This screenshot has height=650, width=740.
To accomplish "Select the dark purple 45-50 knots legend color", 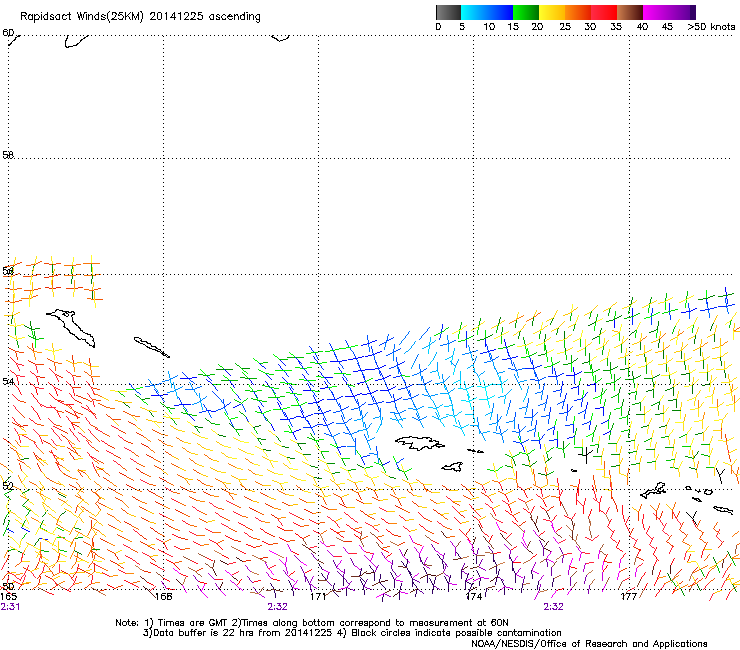I will pos(682,12).
